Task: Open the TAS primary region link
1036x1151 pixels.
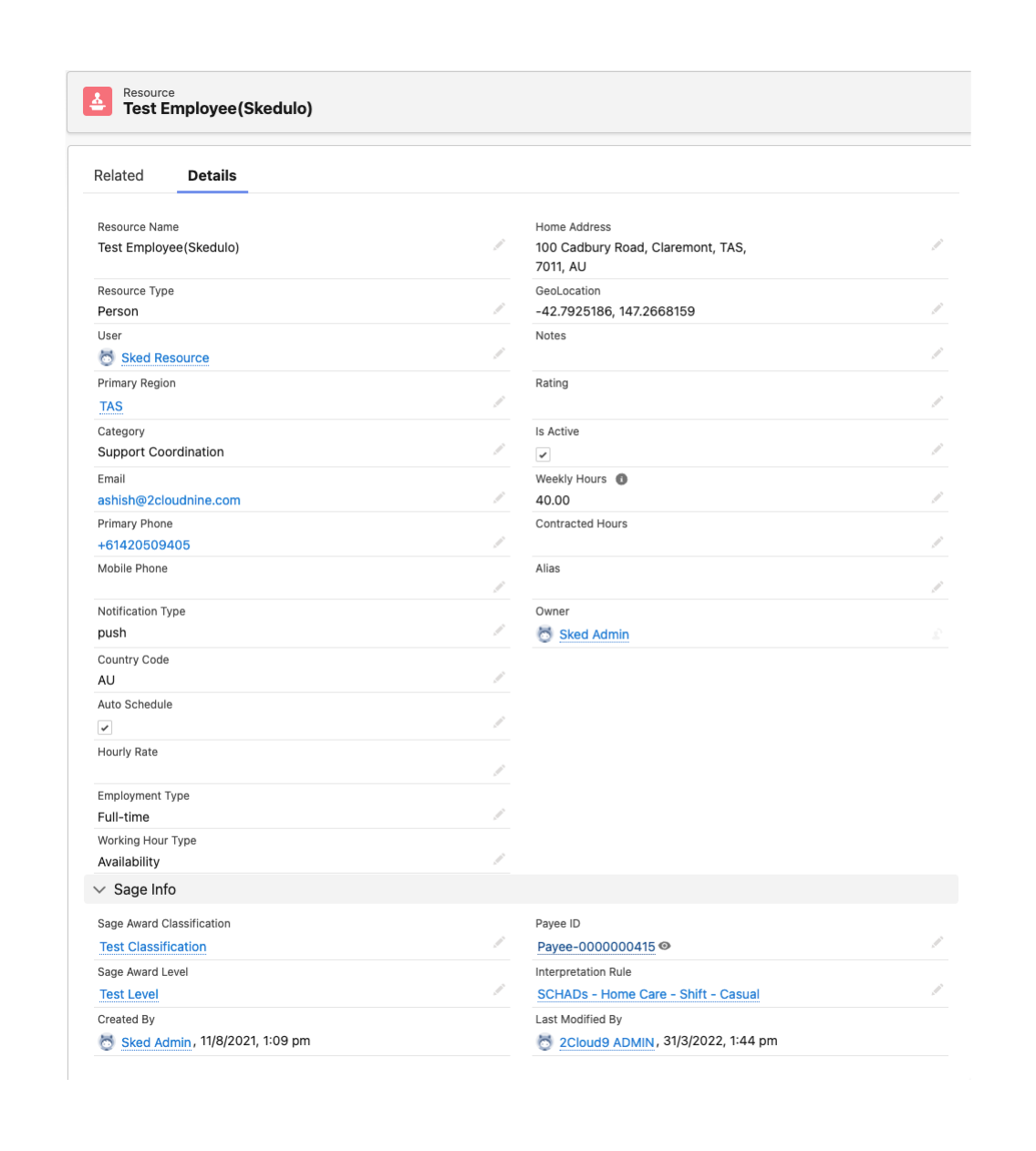Action: click(111, 407)
